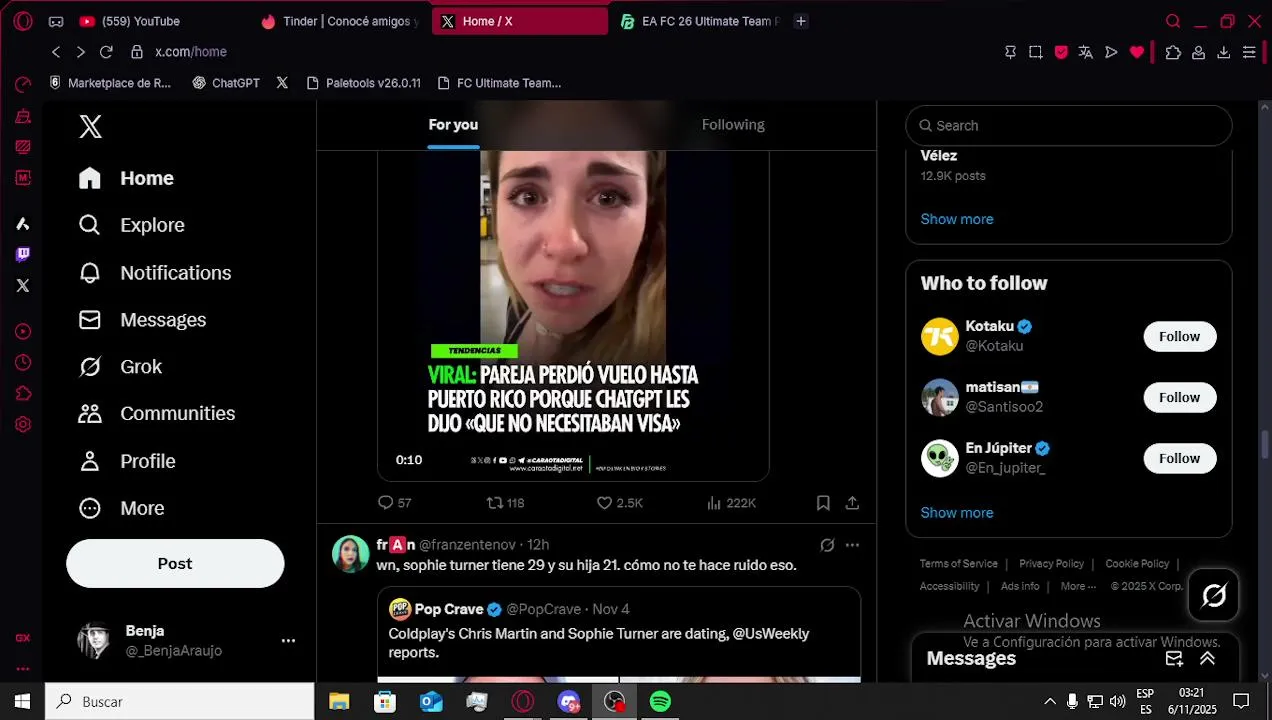Viewport: 1272px width, 720px height.
Task: Take a snapshot with the capture icon
Action: point(1035,52)
